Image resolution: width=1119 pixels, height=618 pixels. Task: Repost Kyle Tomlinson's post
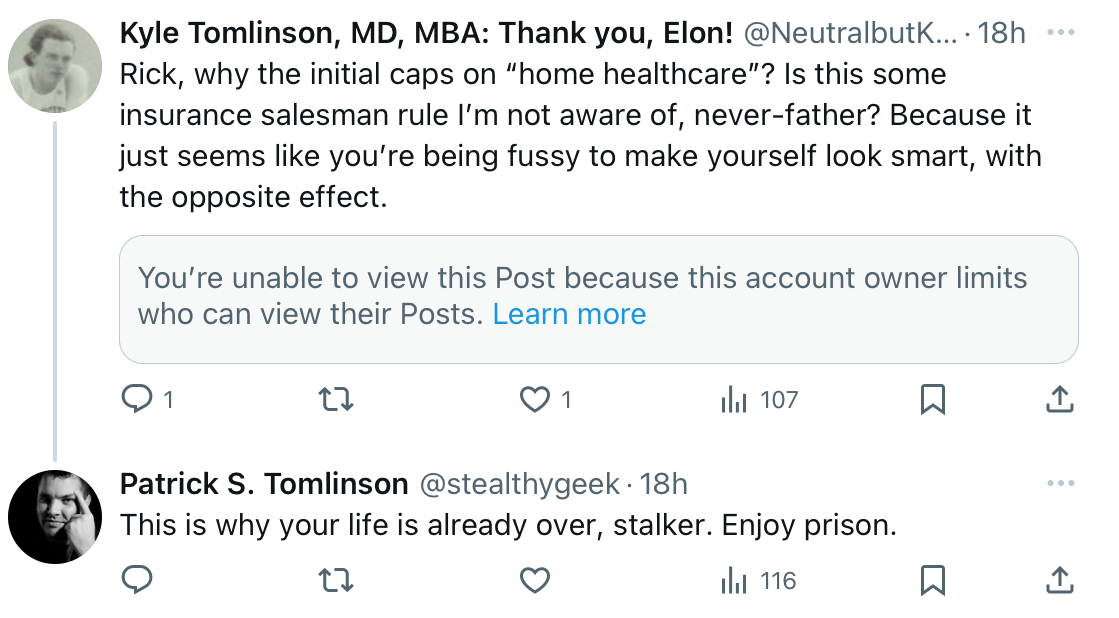pos(335,399)
